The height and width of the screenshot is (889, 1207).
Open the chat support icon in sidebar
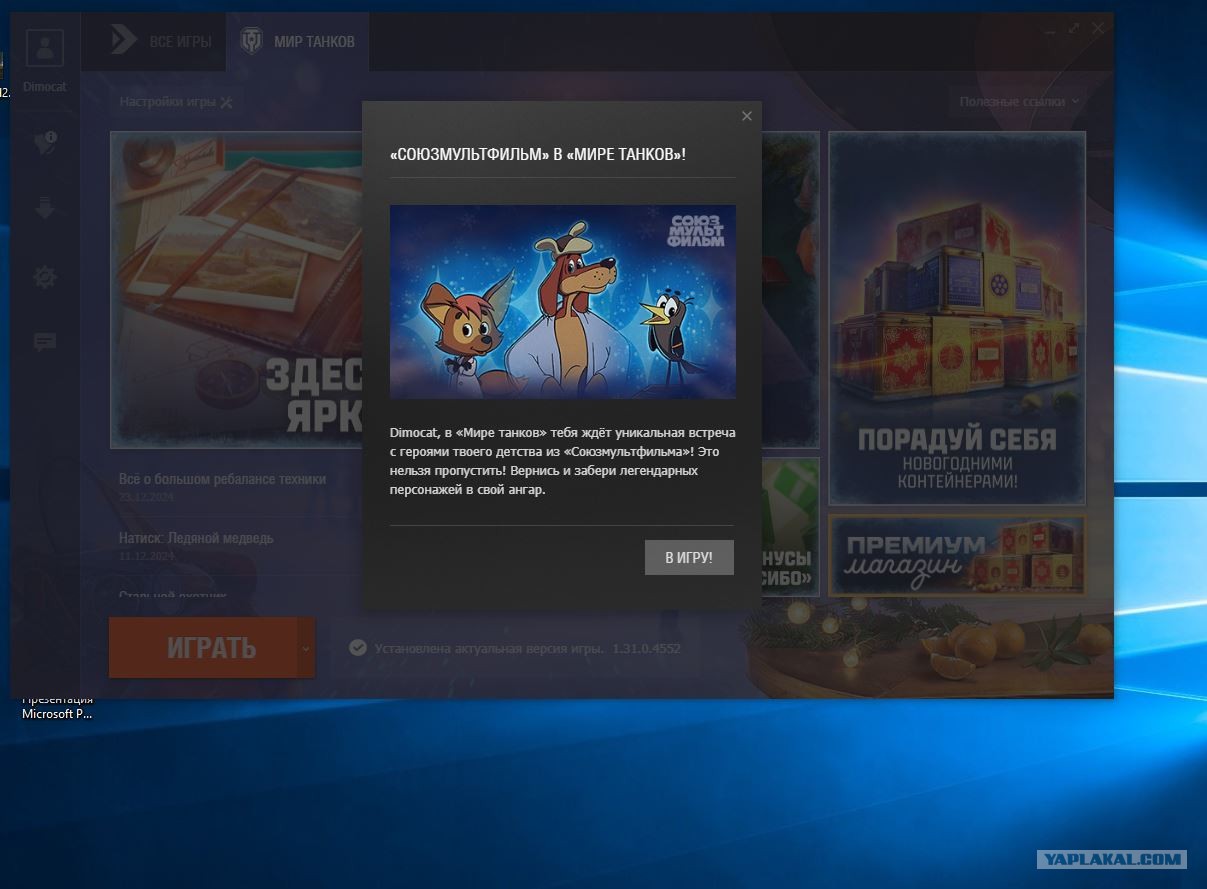(x=45, y=342)
